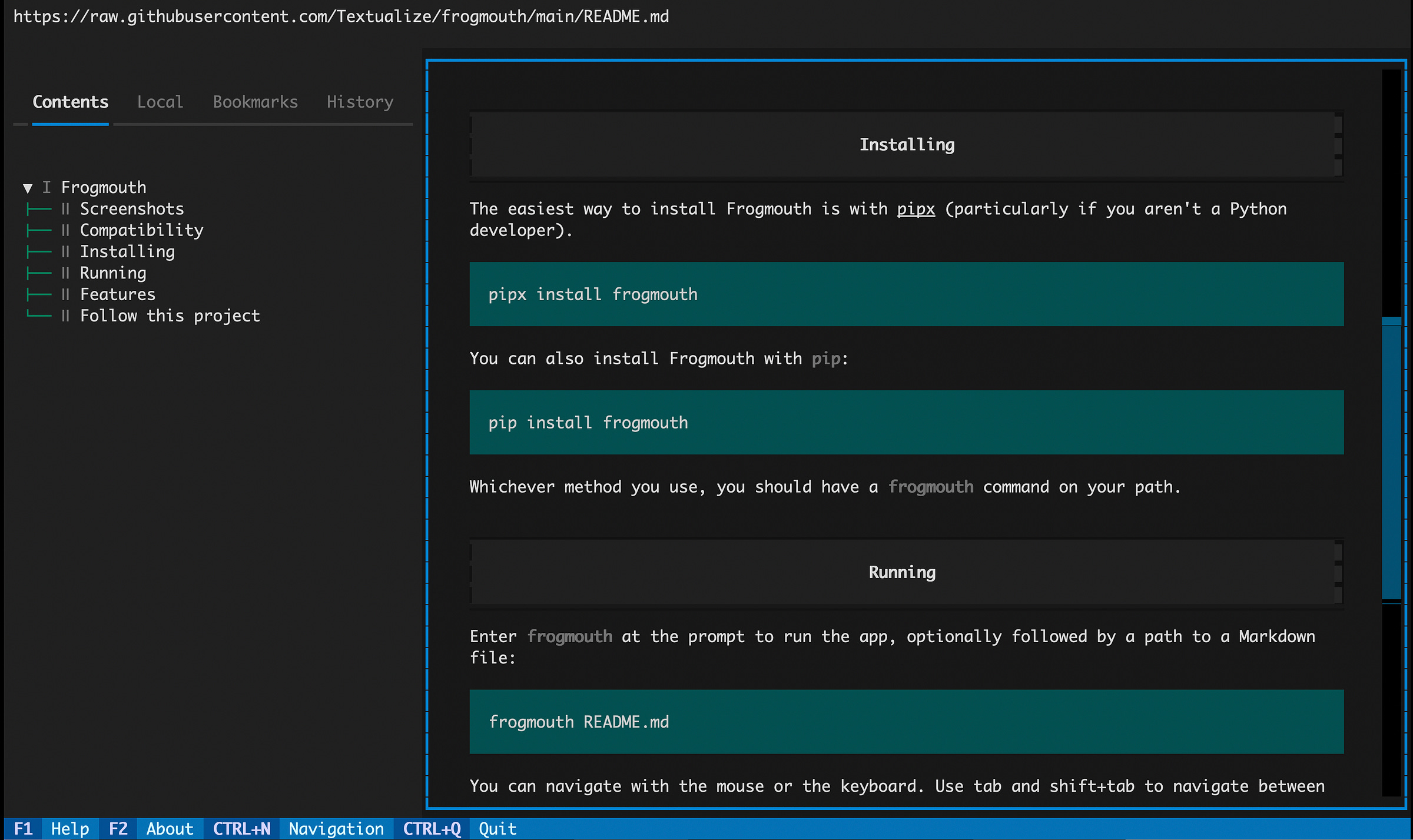Jump to Compatibility section in contents
The image size is (1413, 840).
pos(141,230)
